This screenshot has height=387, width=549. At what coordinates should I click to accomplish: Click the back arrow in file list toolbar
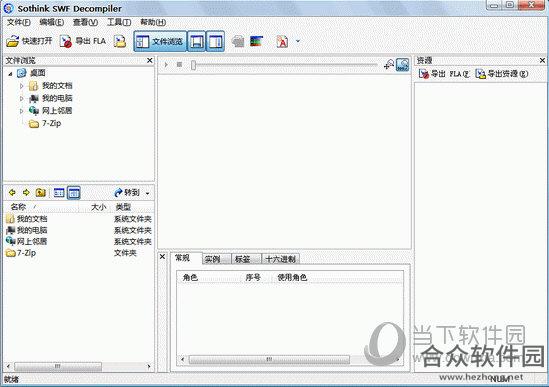point(12,192)
